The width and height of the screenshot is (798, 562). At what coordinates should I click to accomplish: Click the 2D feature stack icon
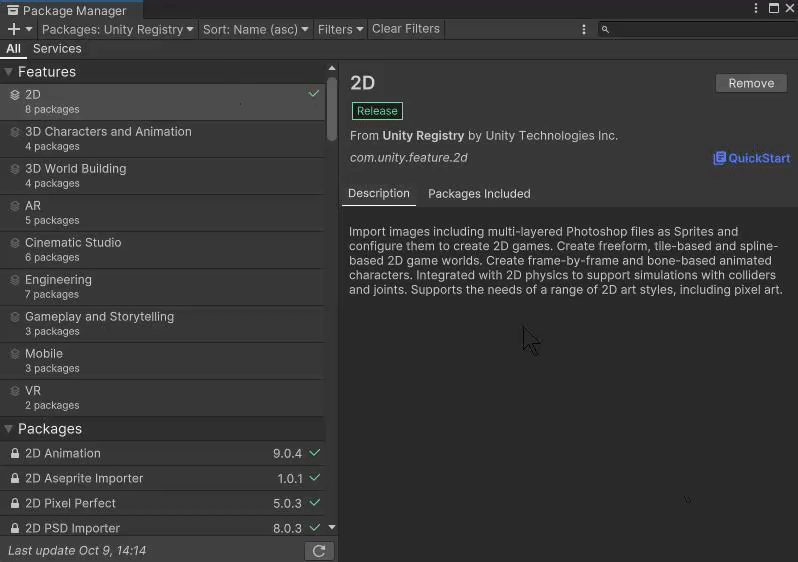(15, 95)
